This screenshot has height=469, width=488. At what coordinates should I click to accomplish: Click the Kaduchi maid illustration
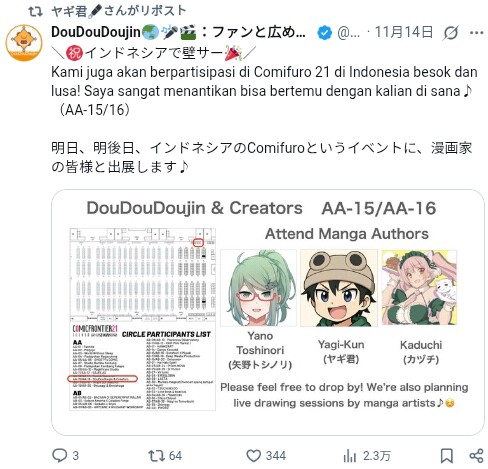tap(419, 287)
